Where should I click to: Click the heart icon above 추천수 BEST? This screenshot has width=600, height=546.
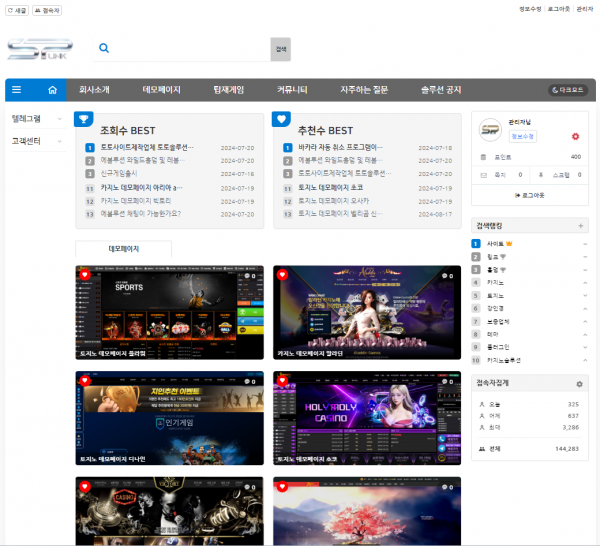click(282, 118)
